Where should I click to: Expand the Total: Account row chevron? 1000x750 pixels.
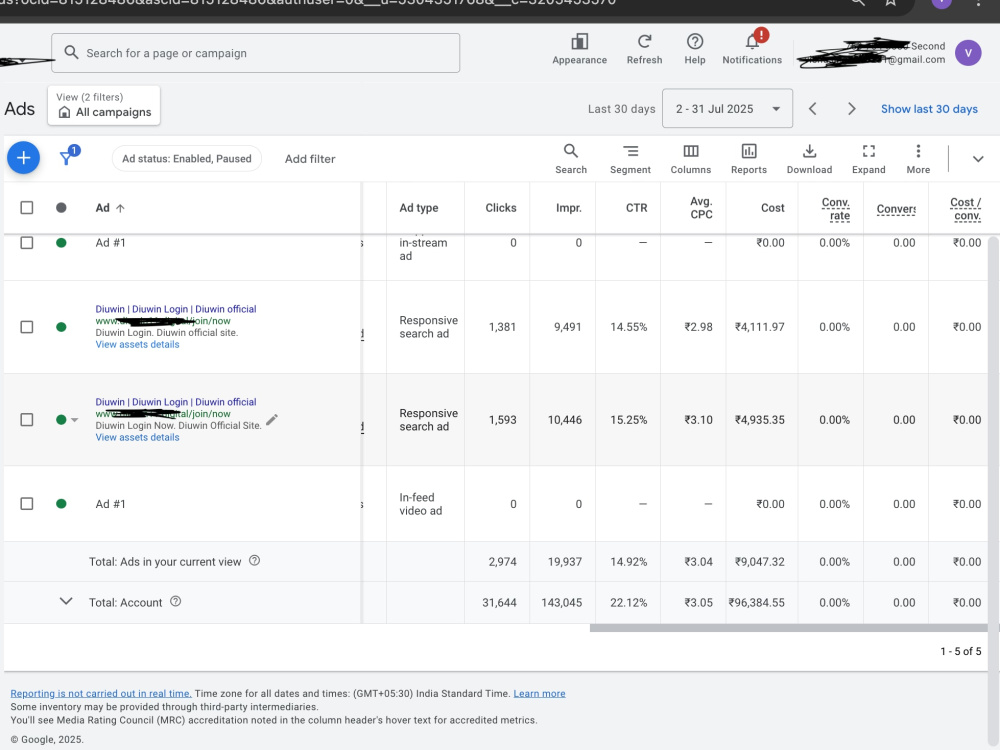tap(66, 601)
